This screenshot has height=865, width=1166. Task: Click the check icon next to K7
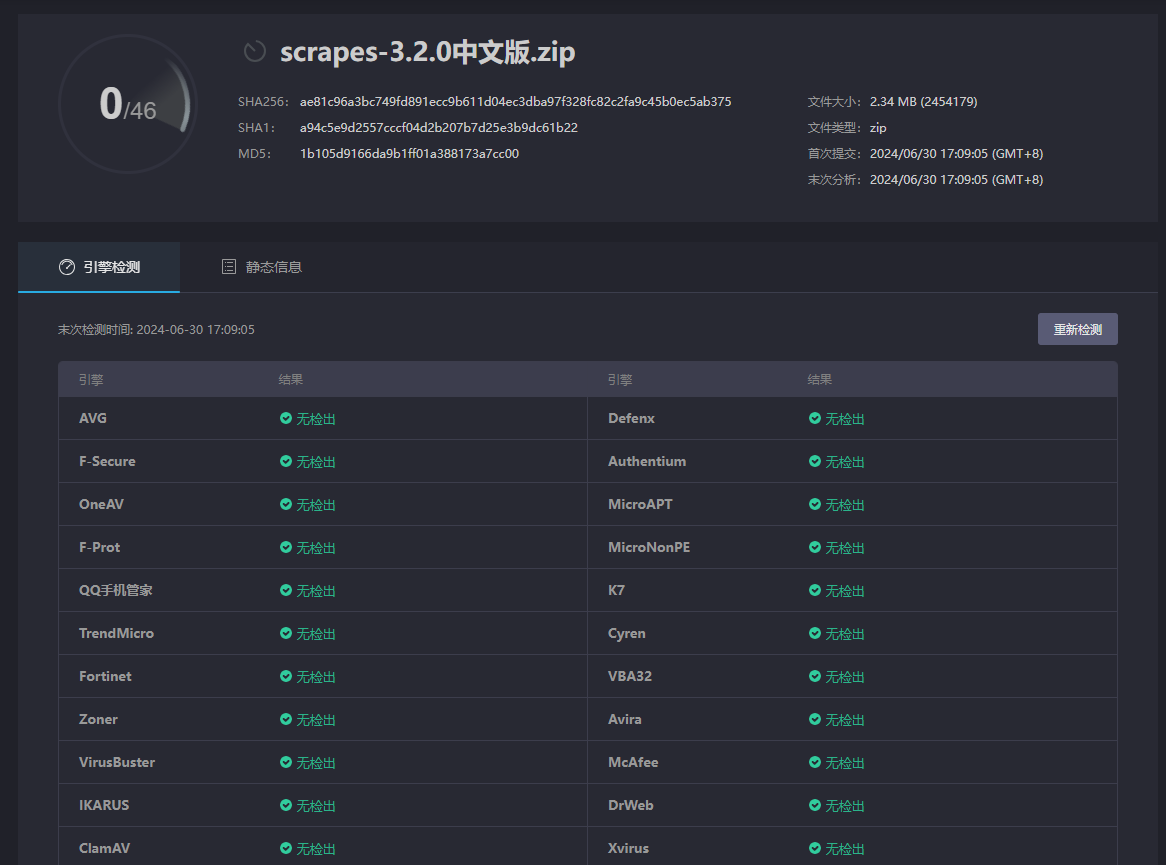[815, 590]
